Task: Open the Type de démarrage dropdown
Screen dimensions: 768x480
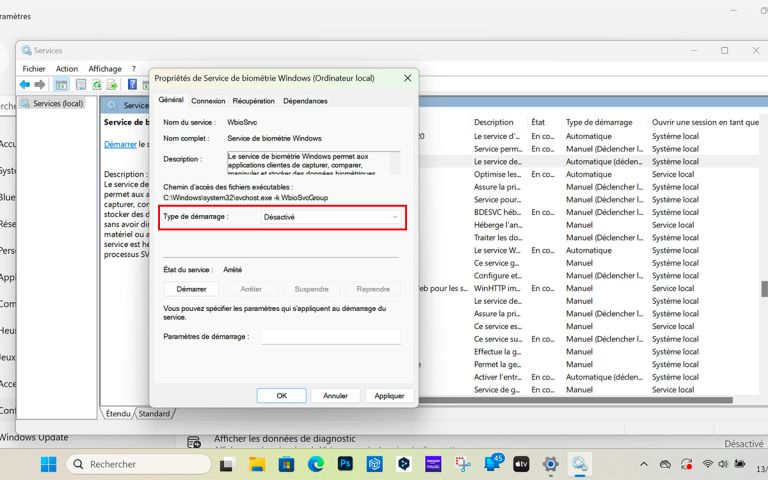Action: 330,216
